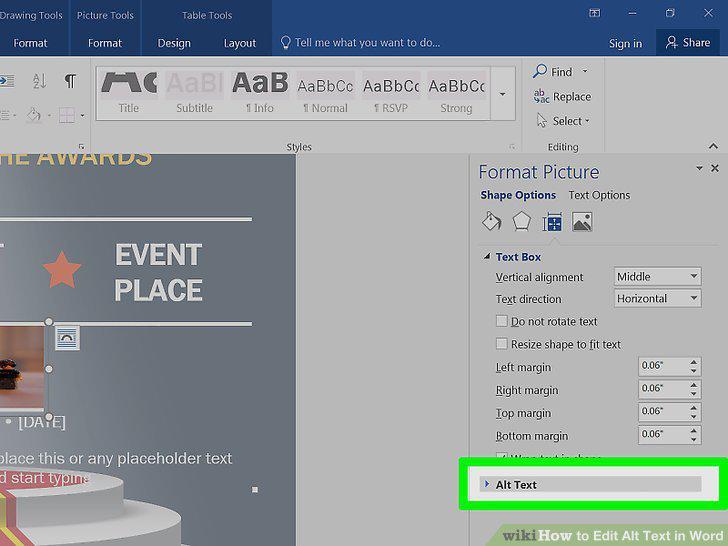Expand the Alt Text section

pyautogui.click(x=591, y=484)
